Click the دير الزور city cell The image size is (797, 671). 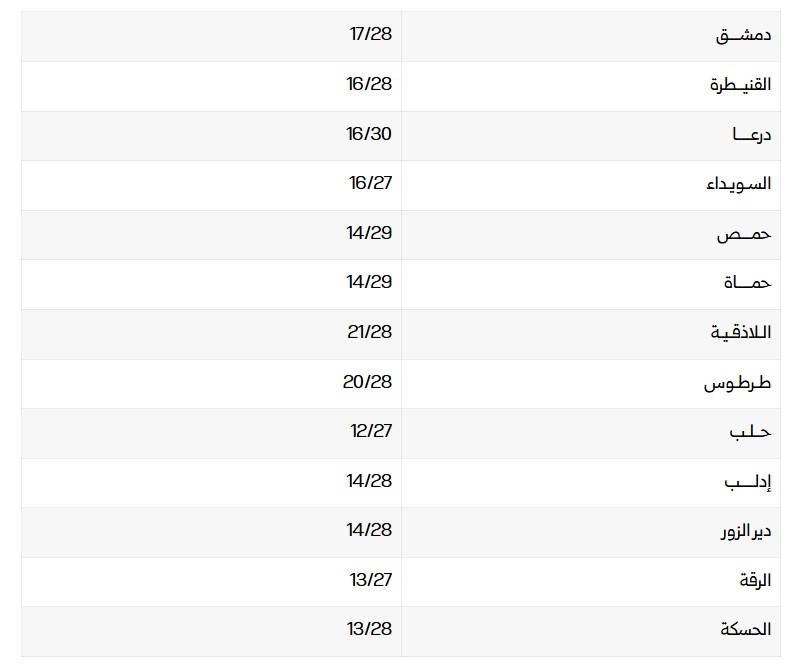coord(744,530)
